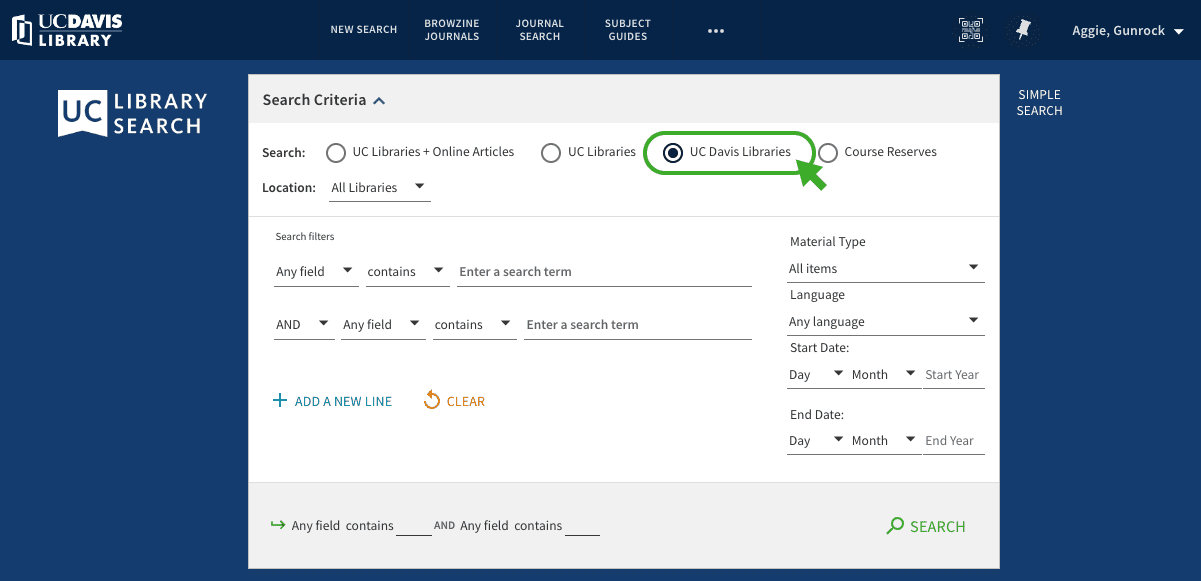1201x581 pixels.
Task: Click the circular arrow Clear icon
Action: tap(432, 401)
